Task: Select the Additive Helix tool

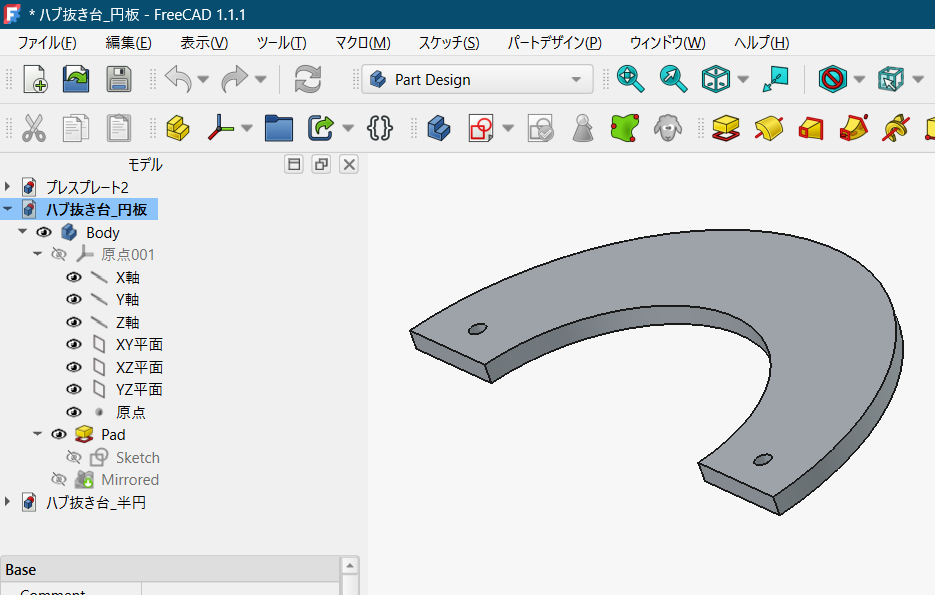Action: tap(896, 128)
